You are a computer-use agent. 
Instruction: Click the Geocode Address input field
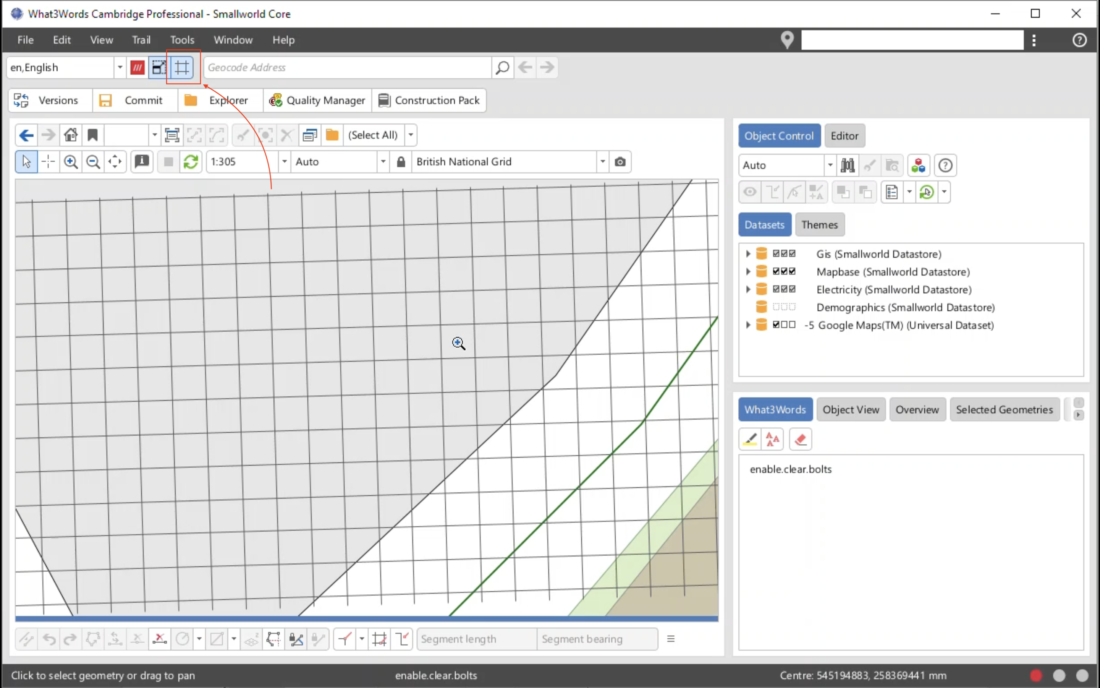tap(348, 67)
